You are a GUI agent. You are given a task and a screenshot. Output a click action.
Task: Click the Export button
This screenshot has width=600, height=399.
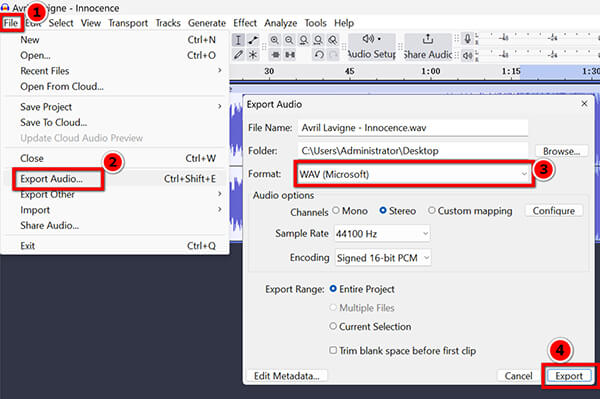click(569, 376)
